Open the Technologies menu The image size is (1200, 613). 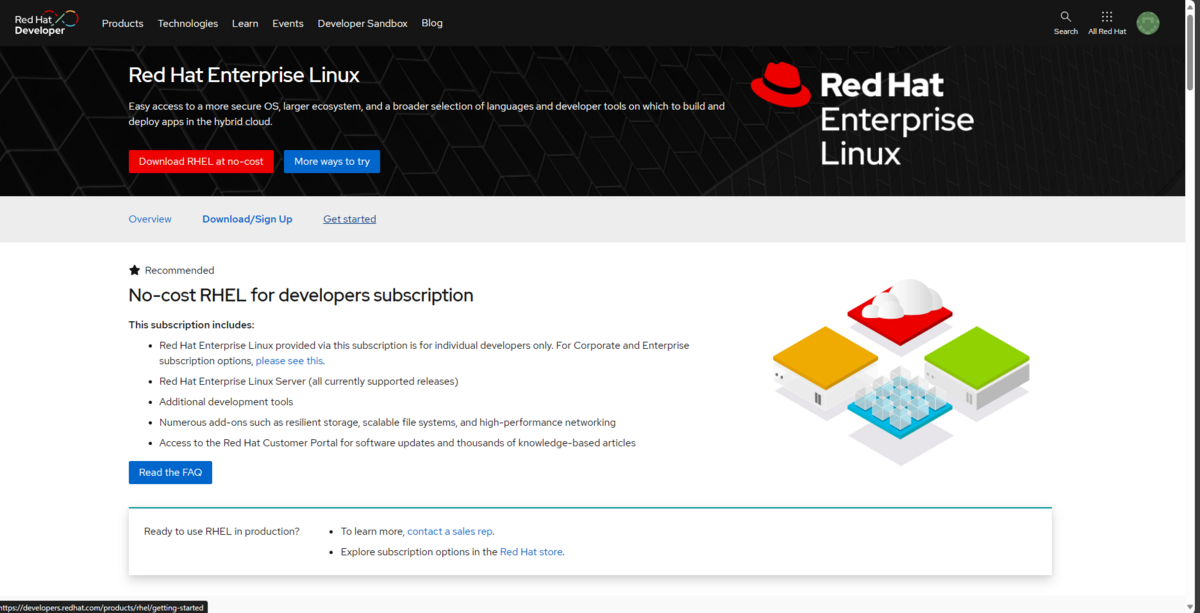[187, 23]
